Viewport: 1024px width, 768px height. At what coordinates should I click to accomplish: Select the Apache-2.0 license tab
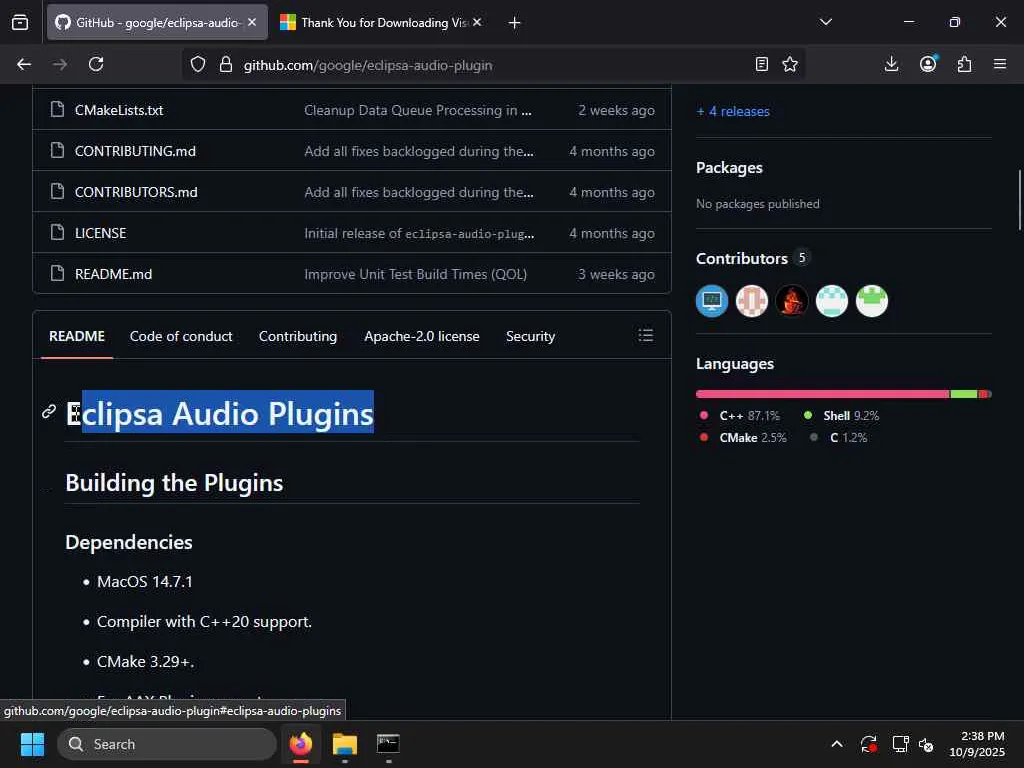coord(422,336)
